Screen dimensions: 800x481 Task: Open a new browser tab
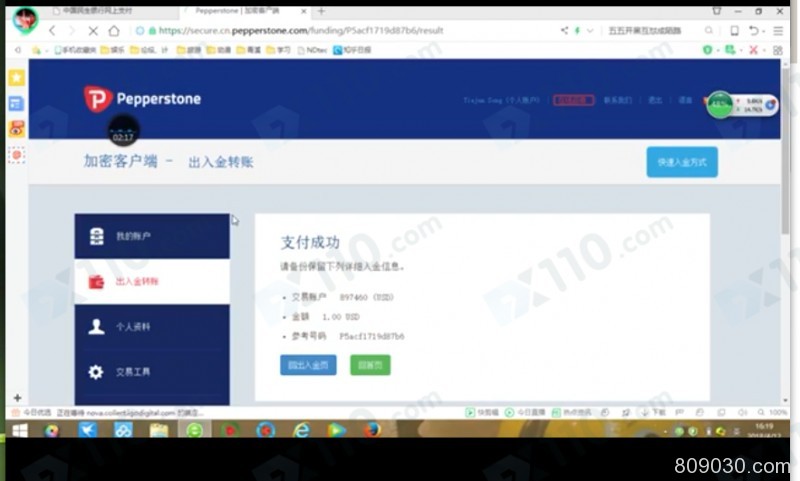point(321,11)
